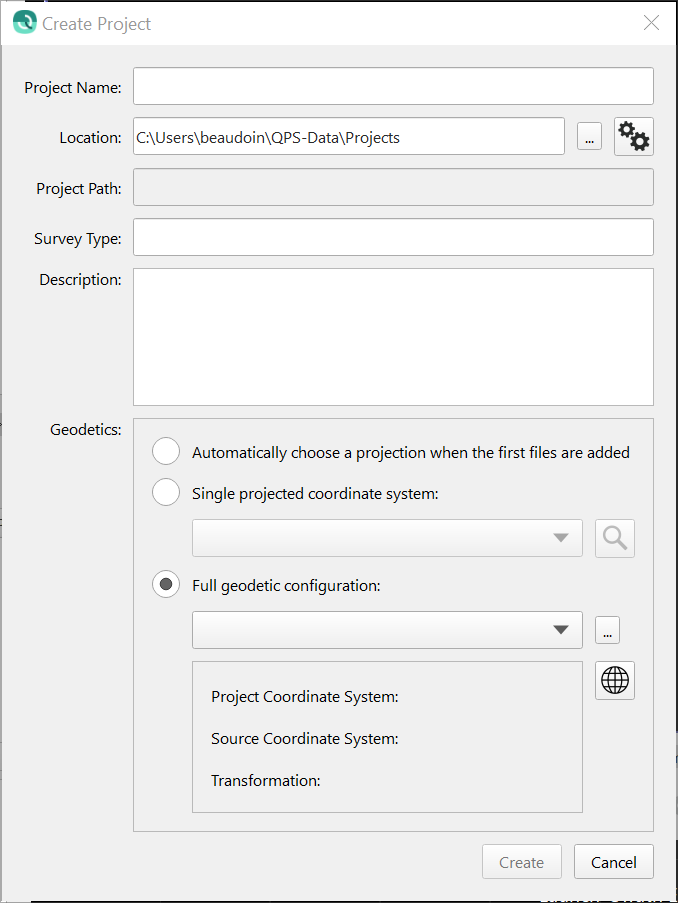The width and height of the screenshot is (678, 903).
Task: Click the magnifier search coordinate system icon
Action: tap(615, 538)
